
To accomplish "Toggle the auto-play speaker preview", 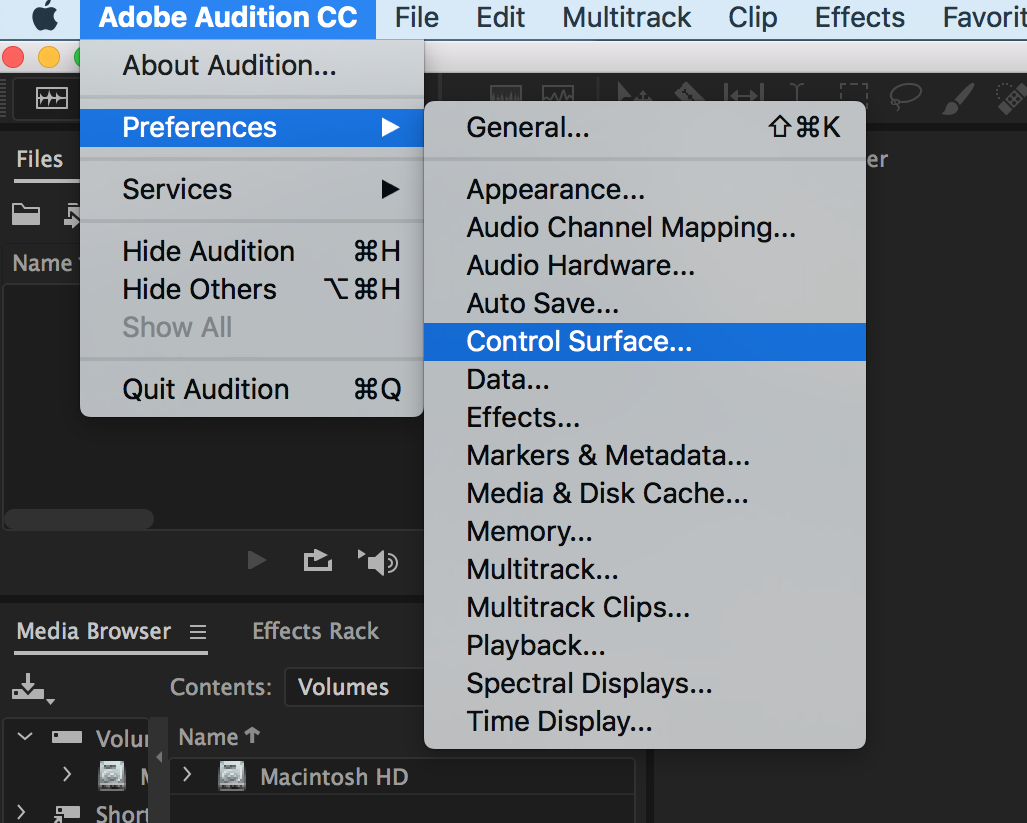I will [378, 561].
